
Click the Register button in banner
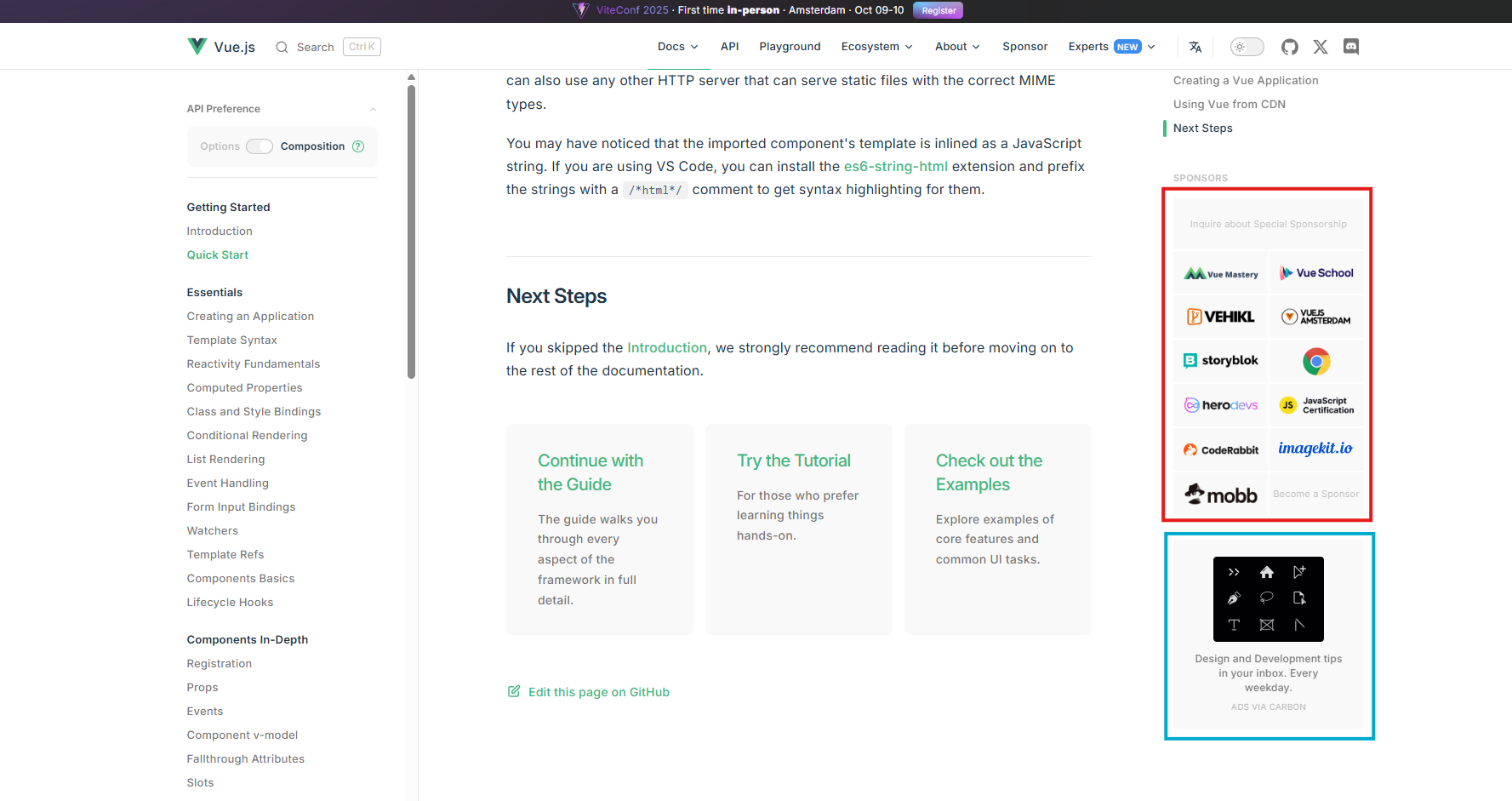[938, 10]
